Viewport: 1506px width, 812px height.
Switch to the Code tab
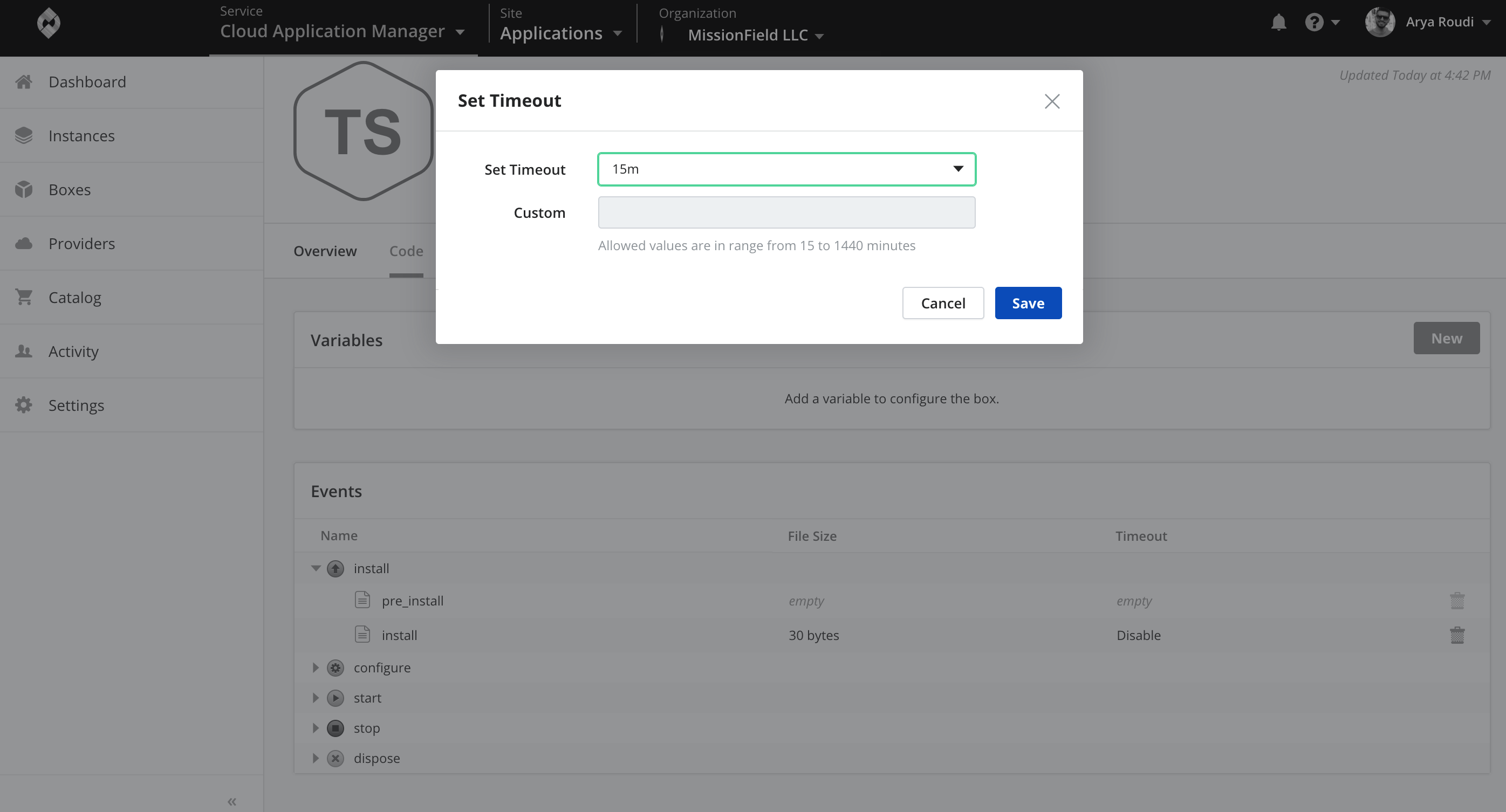click(406, 250)
